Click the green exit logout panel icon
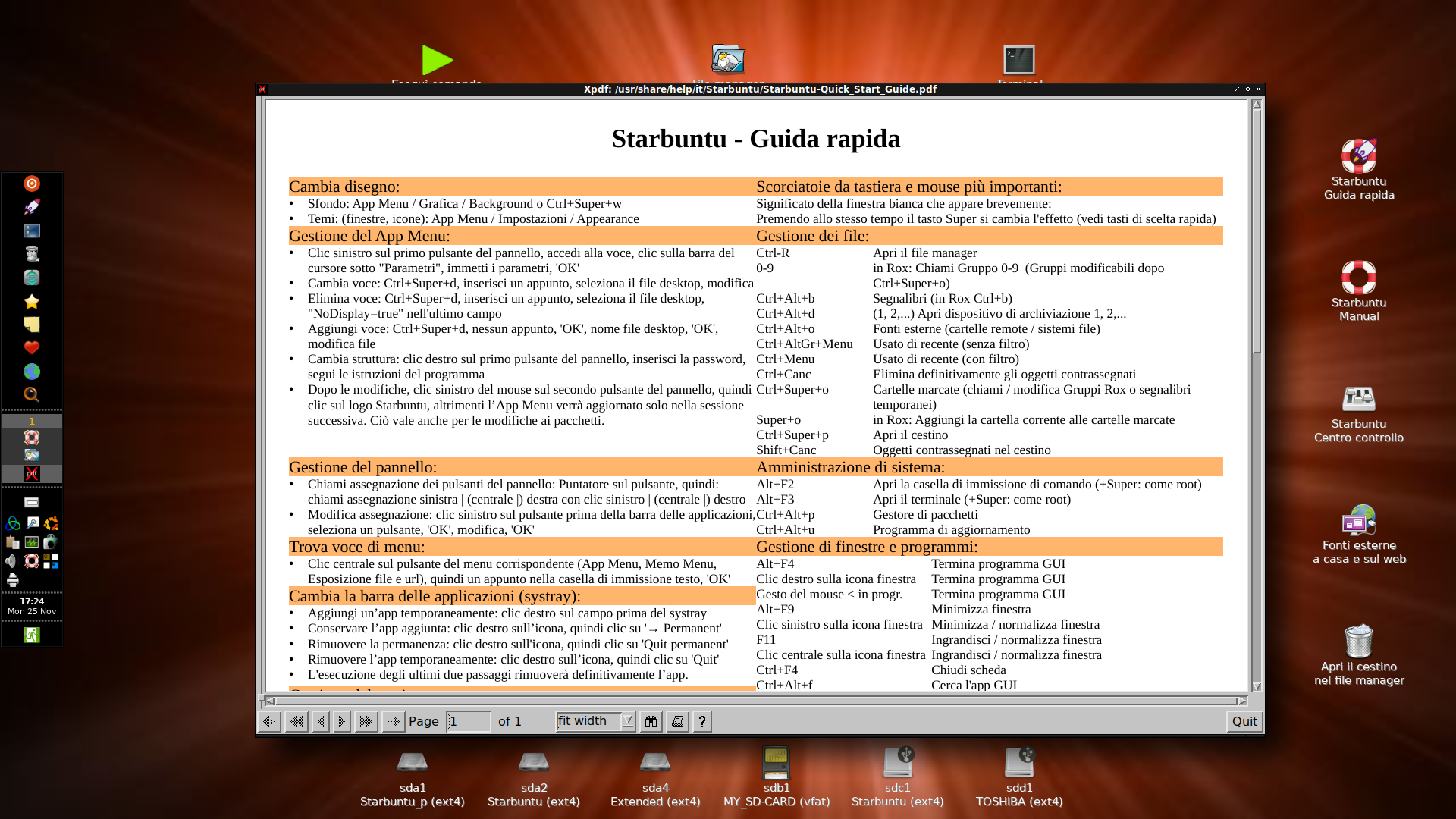 point(31,635)
